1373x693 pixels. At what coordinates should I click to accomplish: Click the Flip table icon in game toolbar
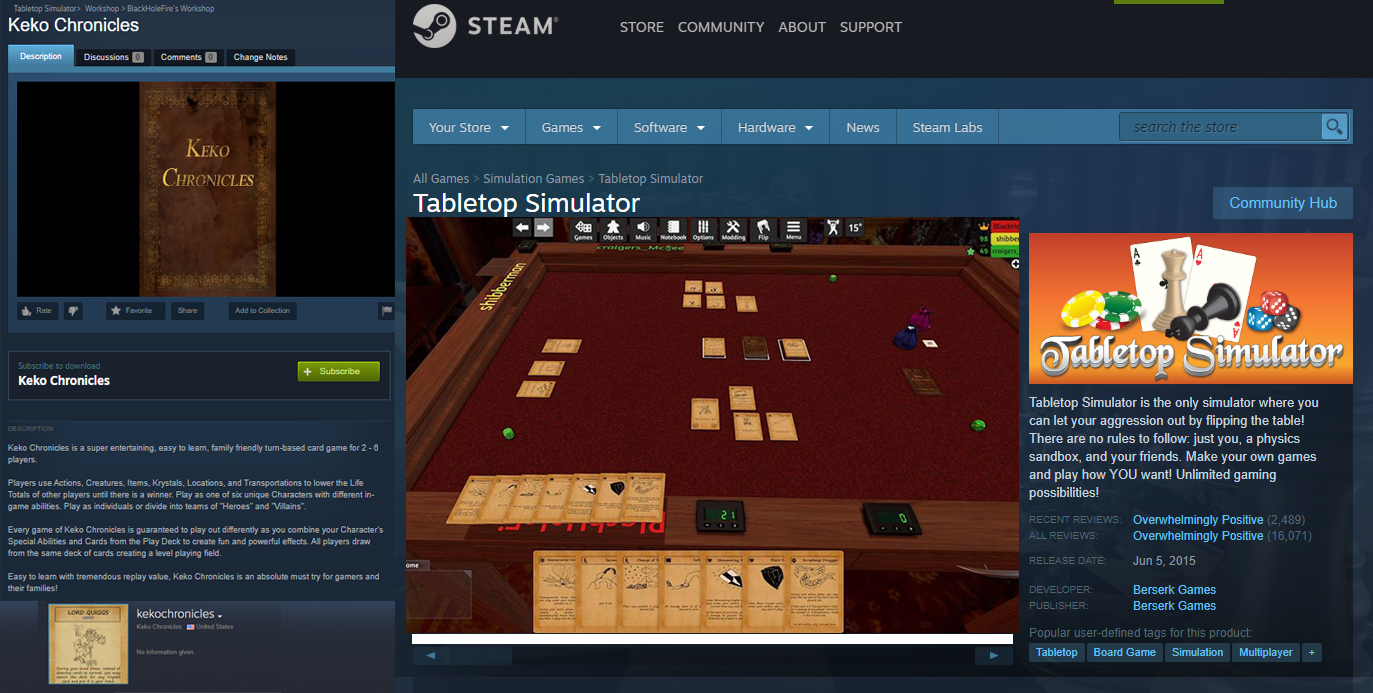(763, 230)
